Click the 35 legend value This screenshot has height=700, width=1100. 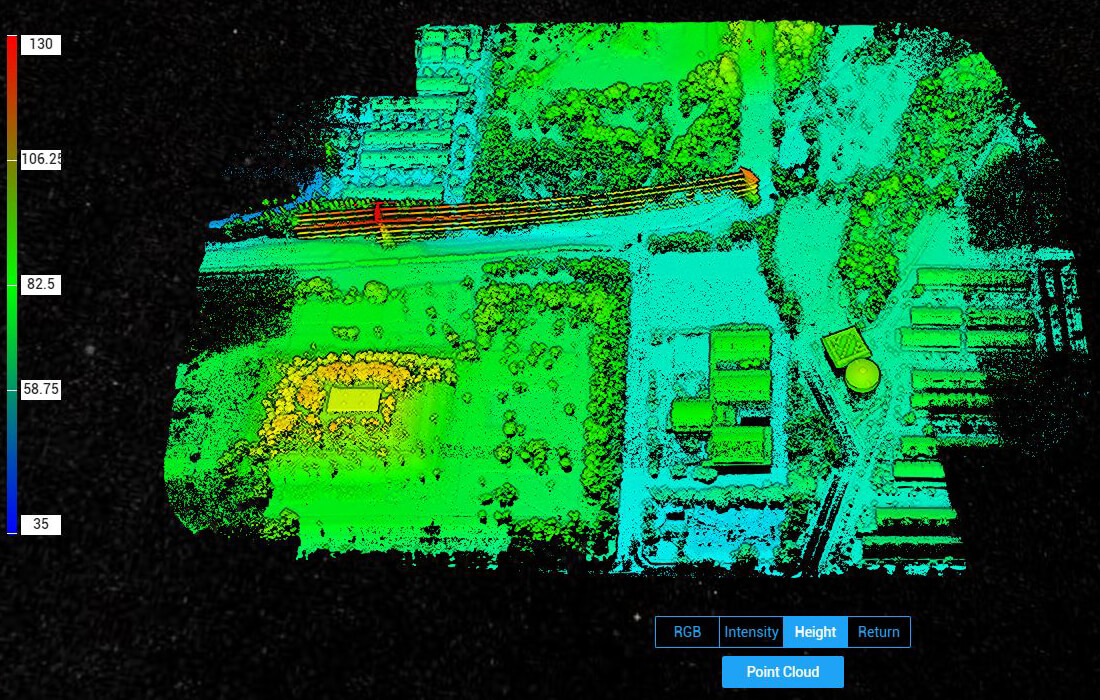(41, 524)
